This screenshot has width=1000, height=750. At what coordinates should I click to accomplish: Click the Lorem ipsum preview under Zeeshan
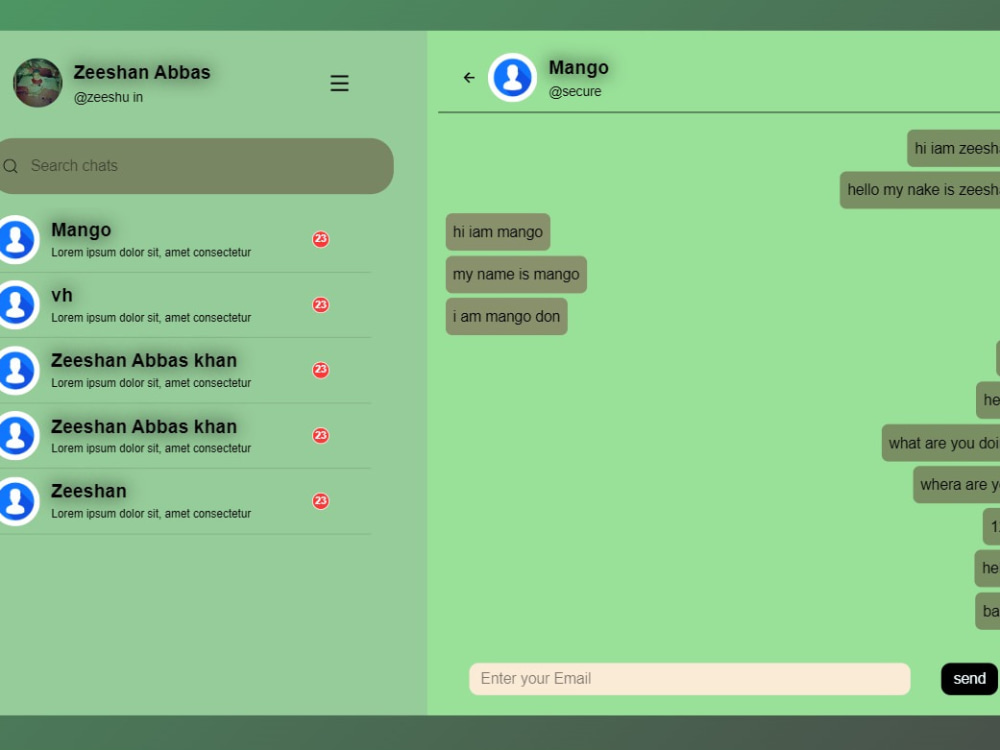(x=151, y=513)
